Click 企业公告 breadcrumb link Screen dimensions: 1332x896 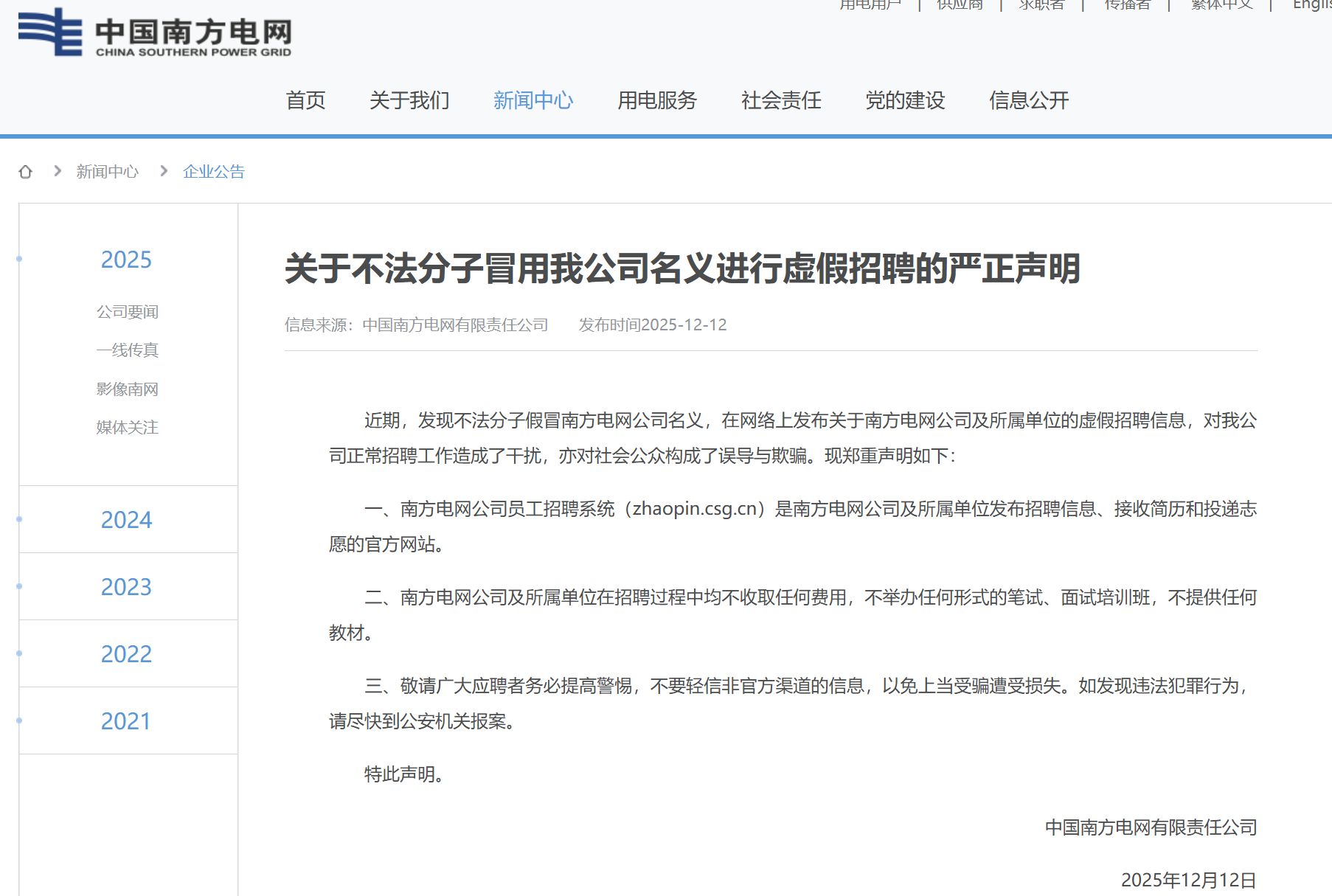213,172
